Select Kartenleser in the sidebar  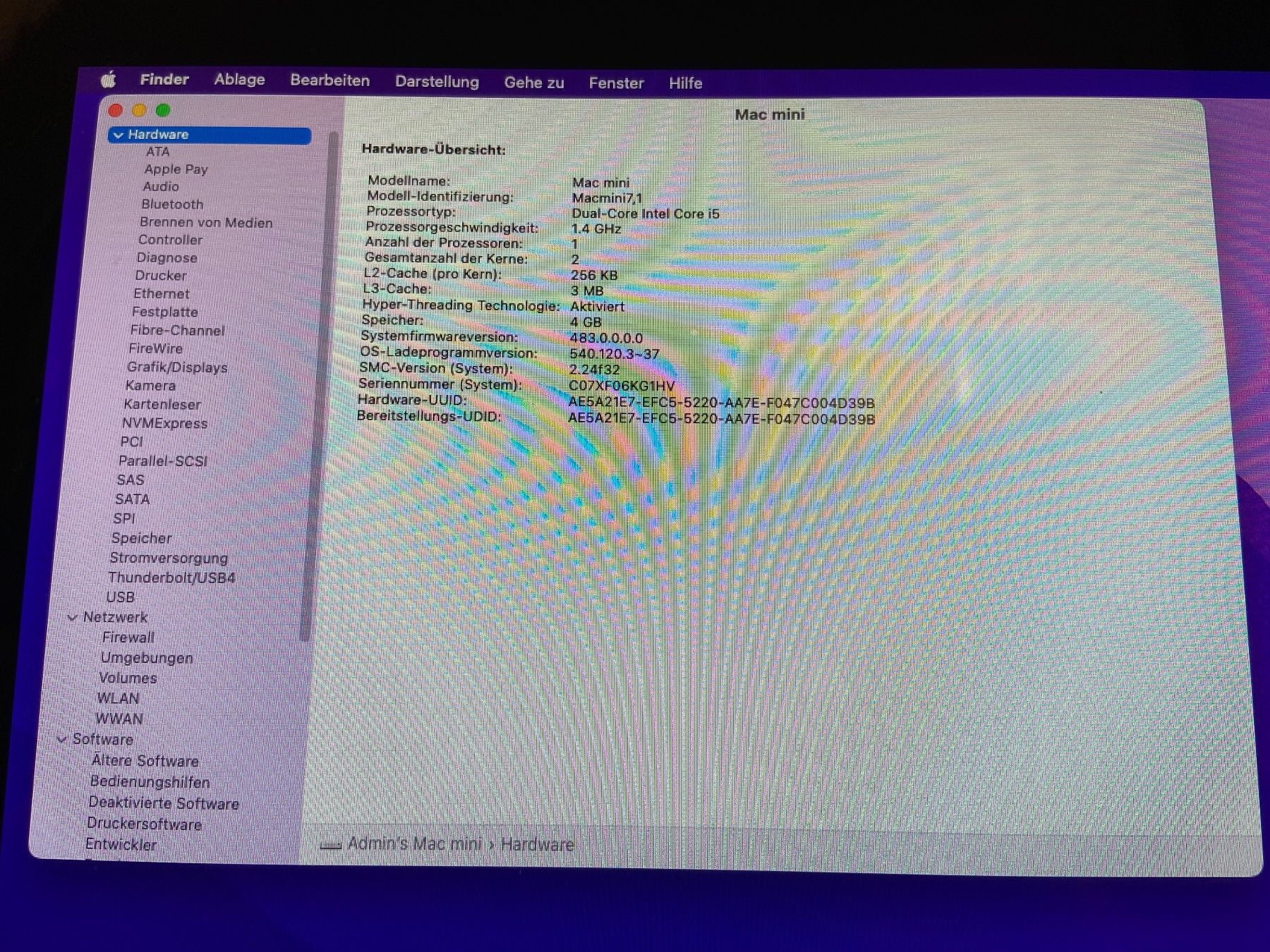pos(162,404)
